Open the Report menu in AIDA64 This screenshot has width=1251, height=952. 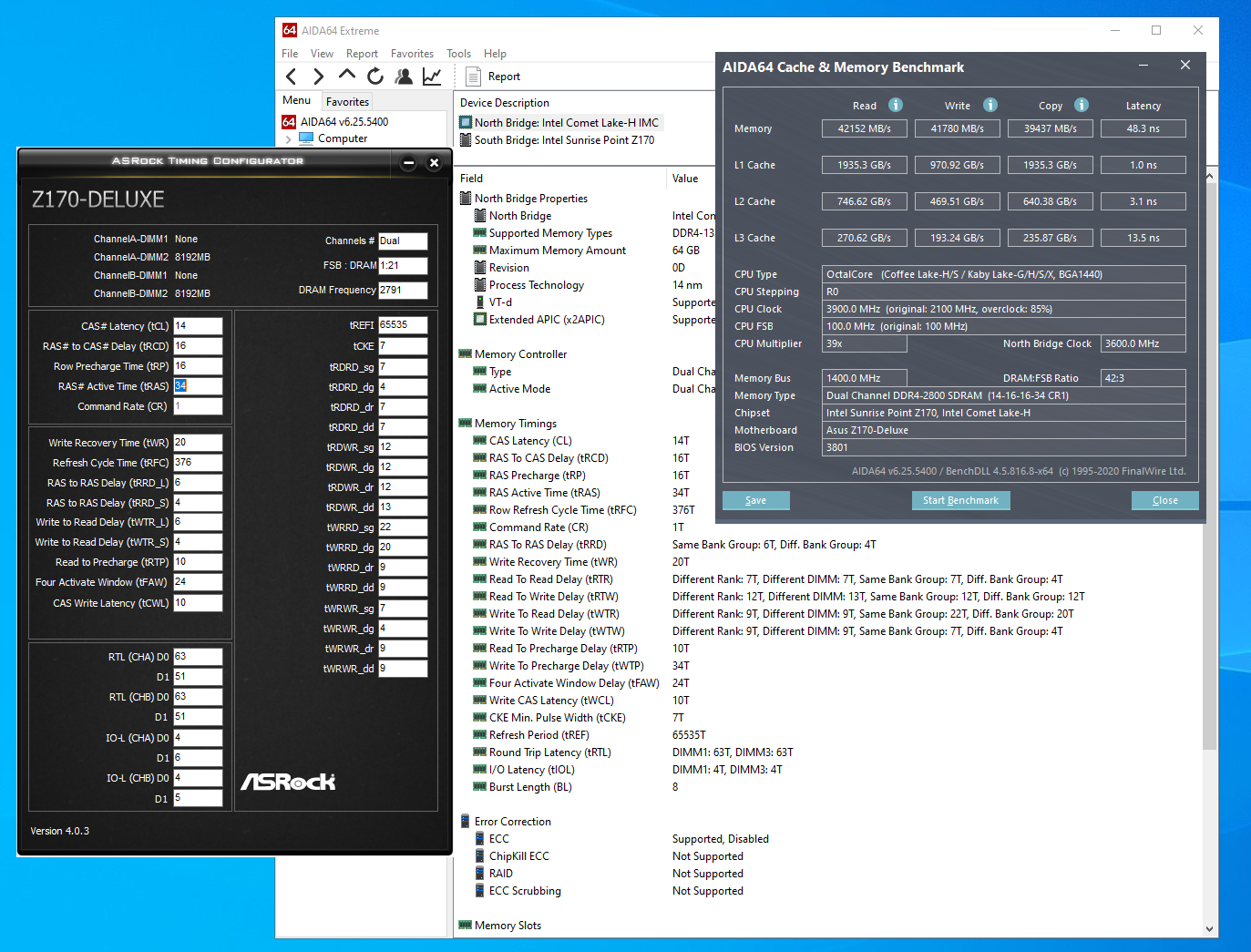click(362, 54)
